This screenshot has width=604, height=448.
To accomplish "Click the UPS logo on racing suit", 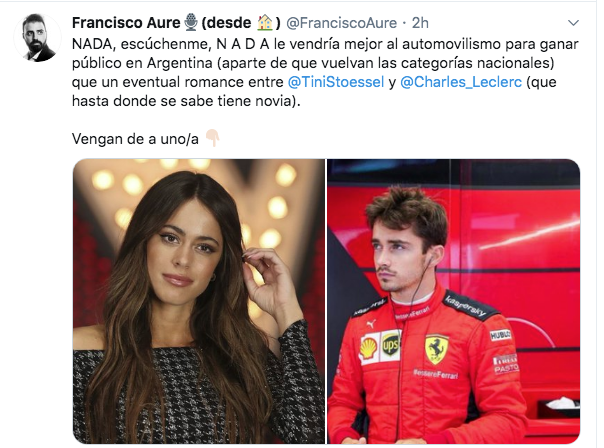I will (x=390, y=345).
